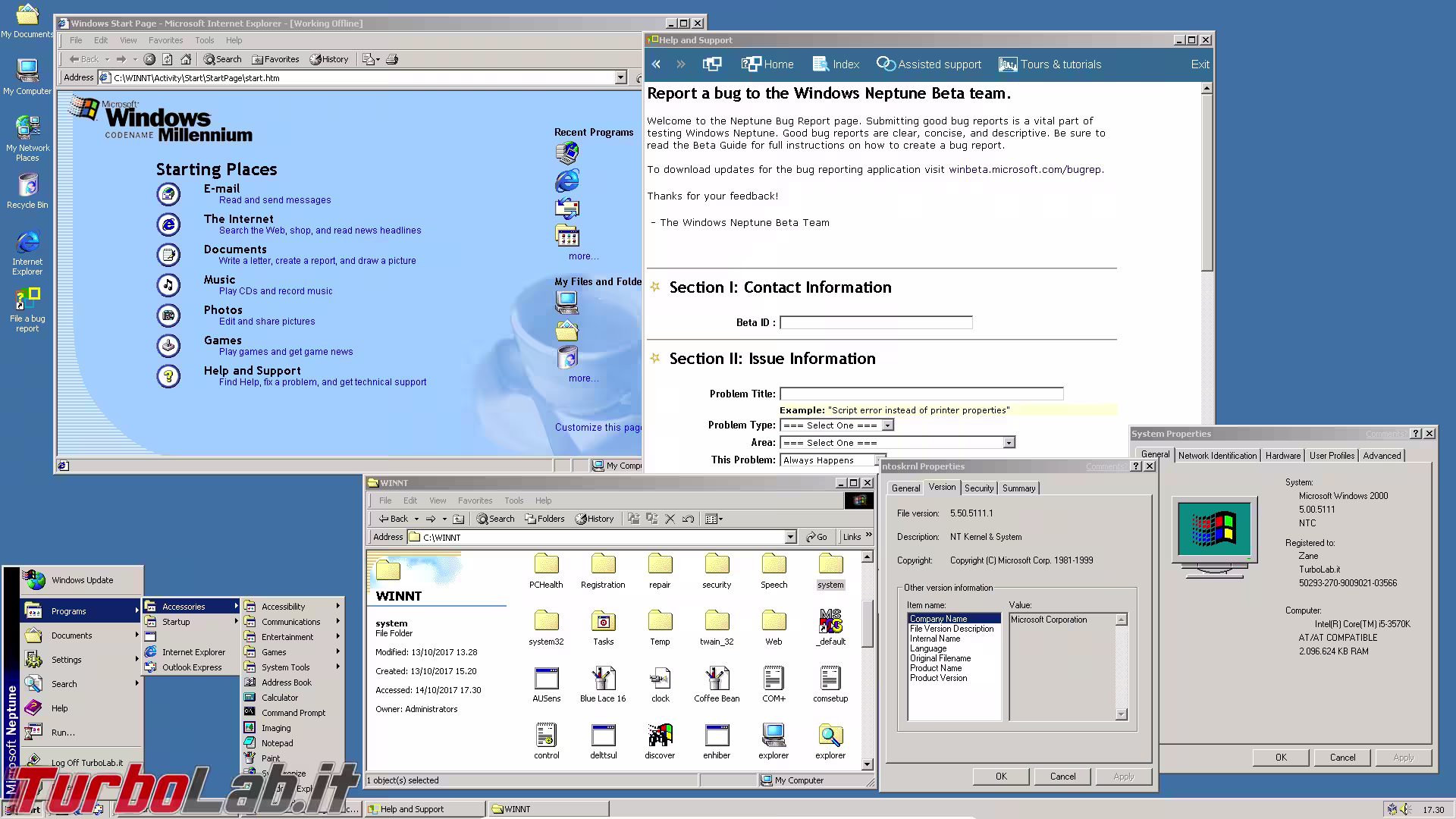1456x819 pixels.
Task: Open the Hardware tab in System Properties
Action: 1283,456
